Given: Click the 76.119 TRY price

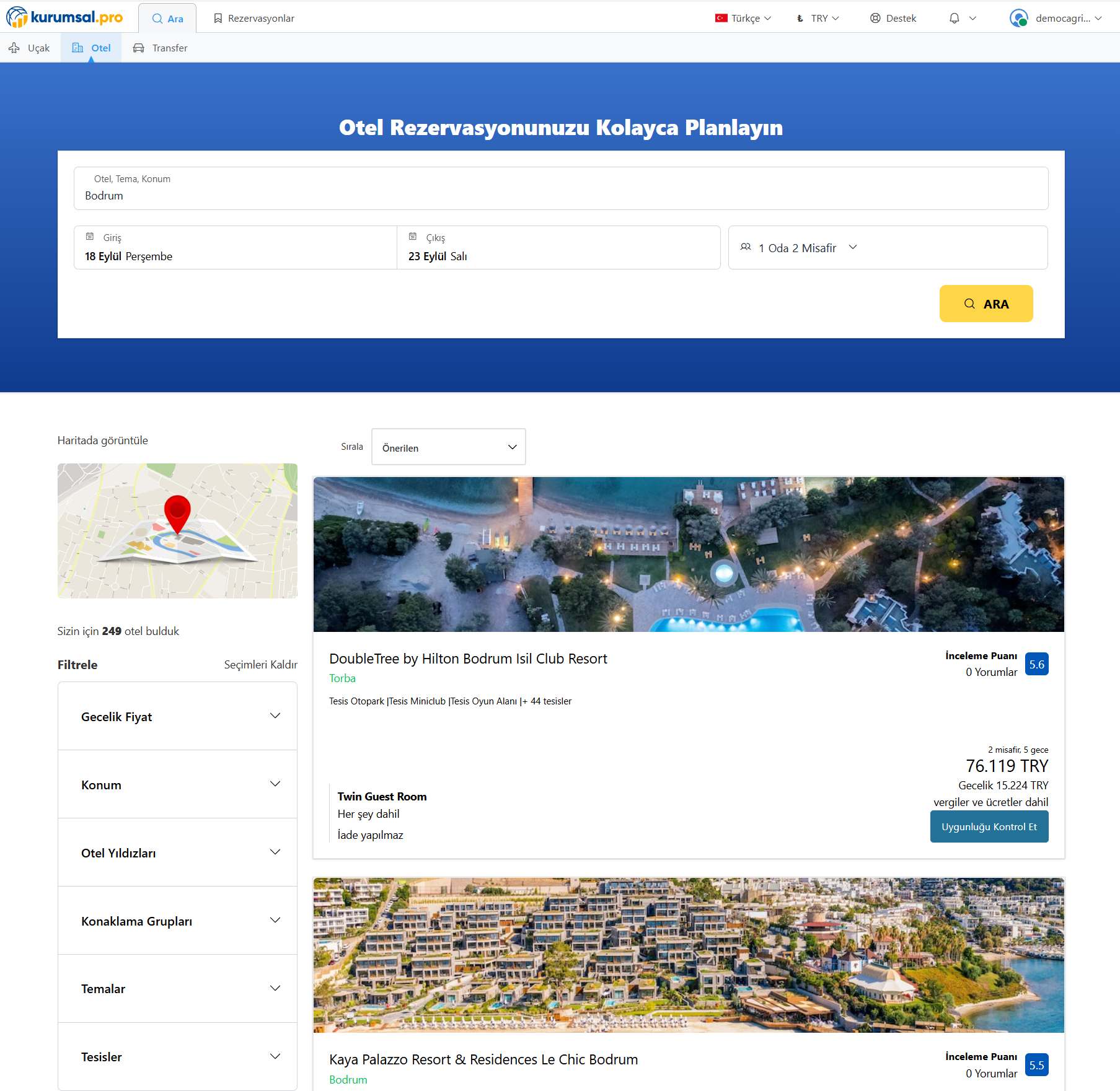Looking at the screenshot, I should 1007,766.
